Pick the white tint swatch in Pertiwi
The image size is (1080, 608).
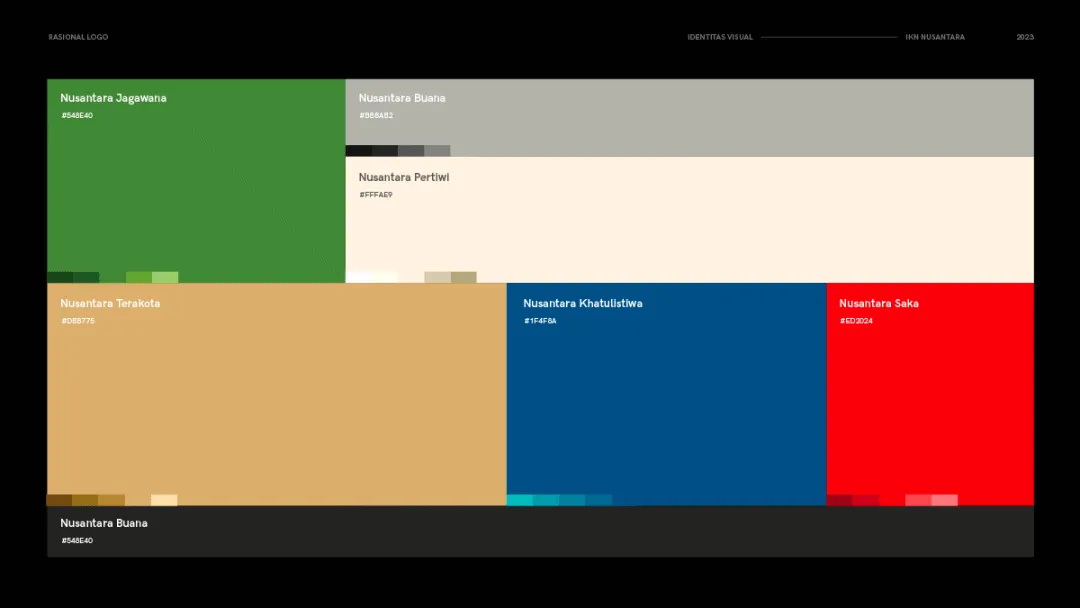pos(359,277)
